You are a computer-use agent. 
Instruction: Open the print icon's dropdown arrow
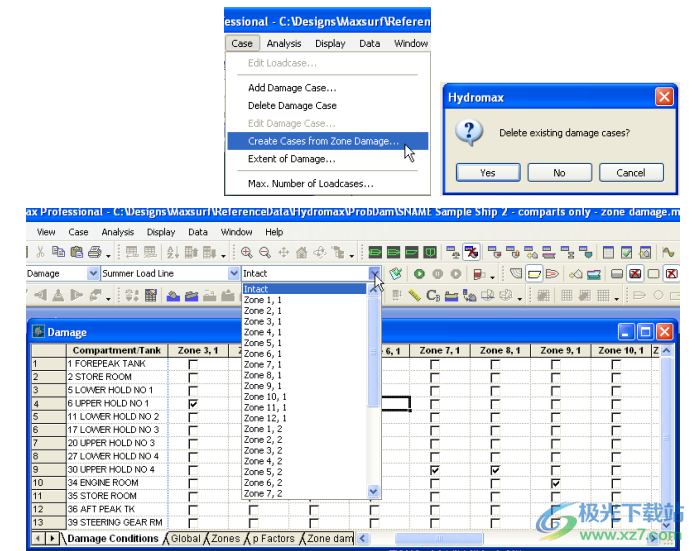coord(108,256)
